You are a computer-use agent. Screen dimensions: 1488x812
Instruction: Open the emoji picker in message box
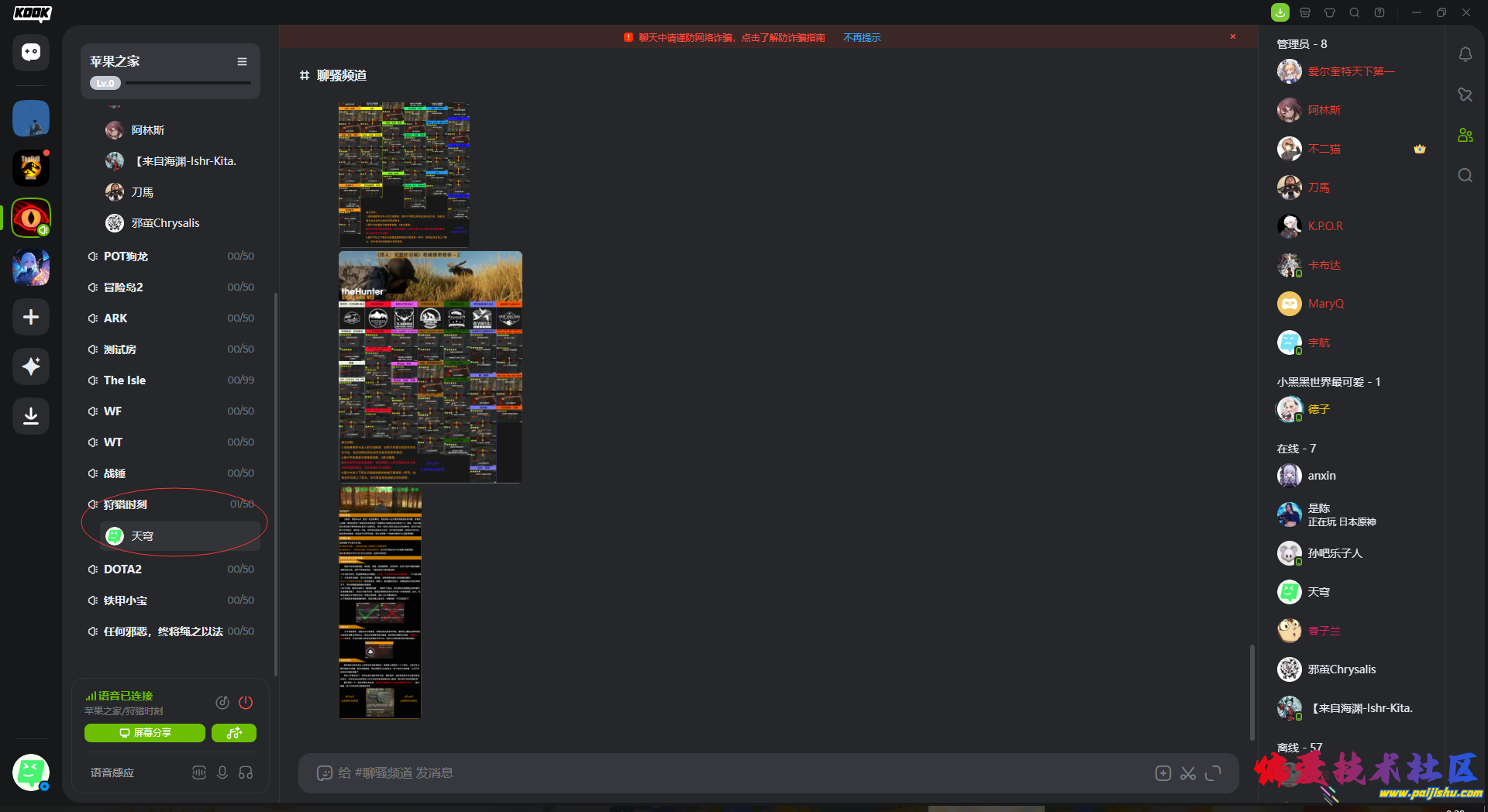click(x=325, y=773)
